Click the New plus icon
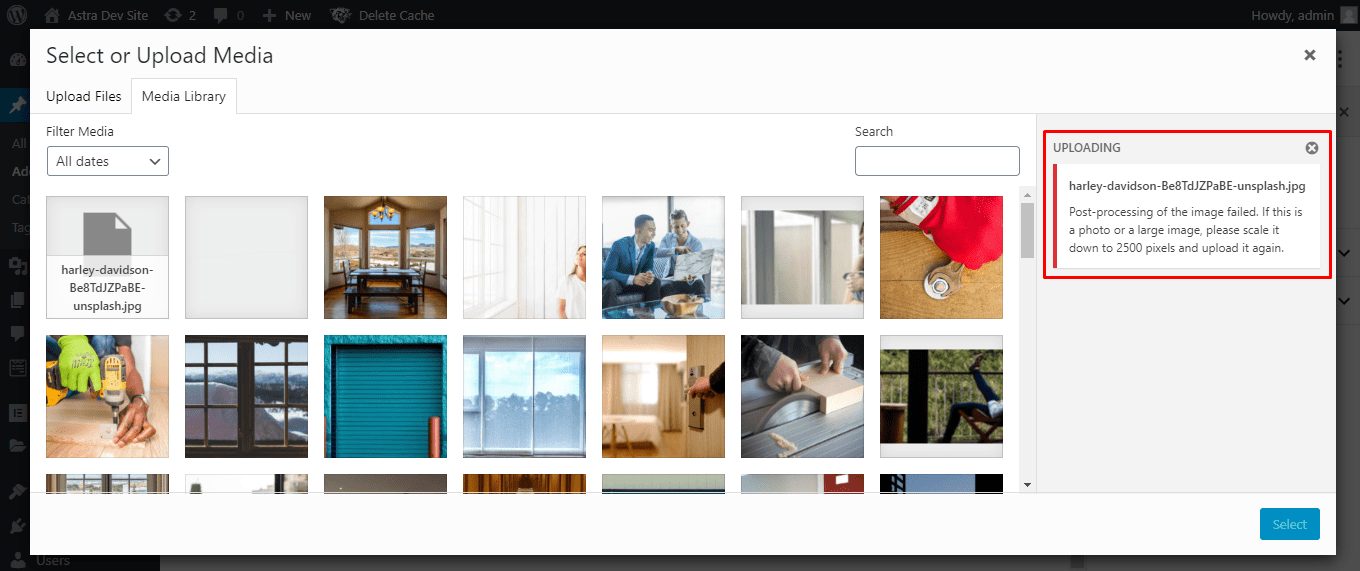The image size is (1360, 571). click(x=269, y=15)
